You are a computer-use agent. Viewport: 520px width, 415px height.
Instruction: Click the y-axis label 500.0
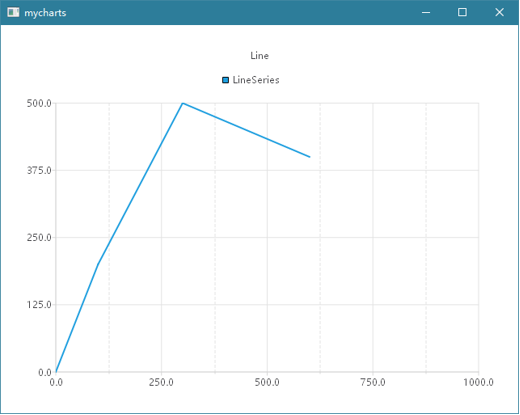39,103
